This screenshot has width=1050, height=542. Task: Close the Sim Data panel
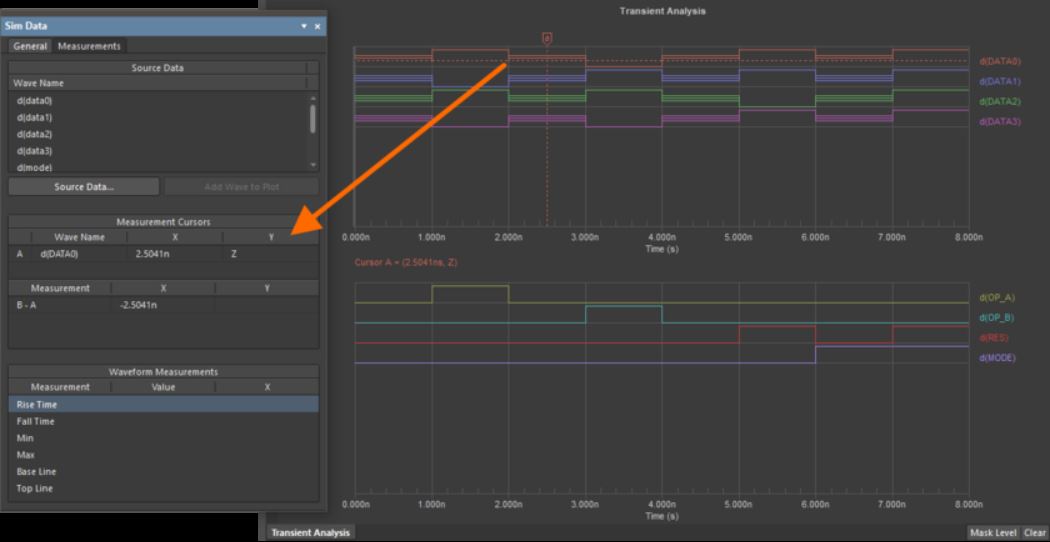tap(317, 26)
